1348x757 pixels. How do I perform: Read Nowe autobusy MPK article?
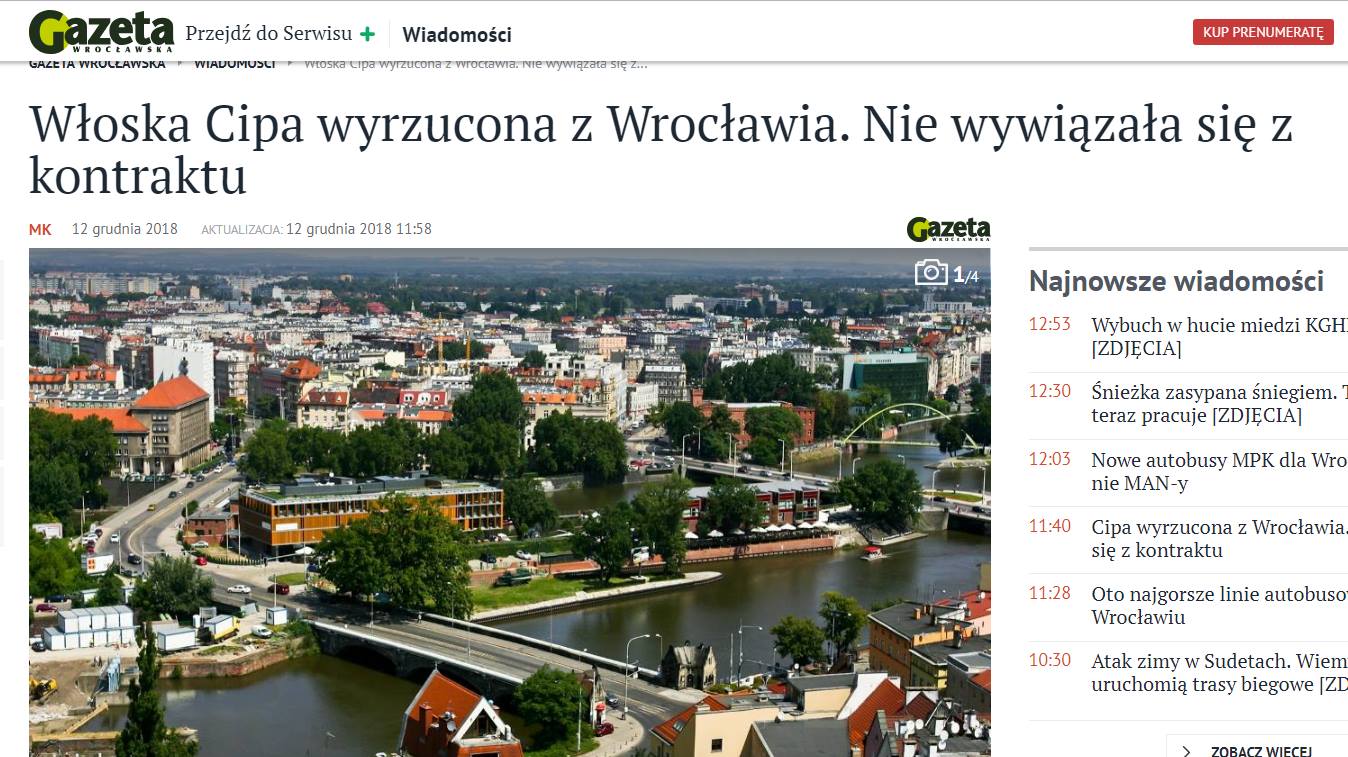pyautogui.click(x=1219, y=472)
